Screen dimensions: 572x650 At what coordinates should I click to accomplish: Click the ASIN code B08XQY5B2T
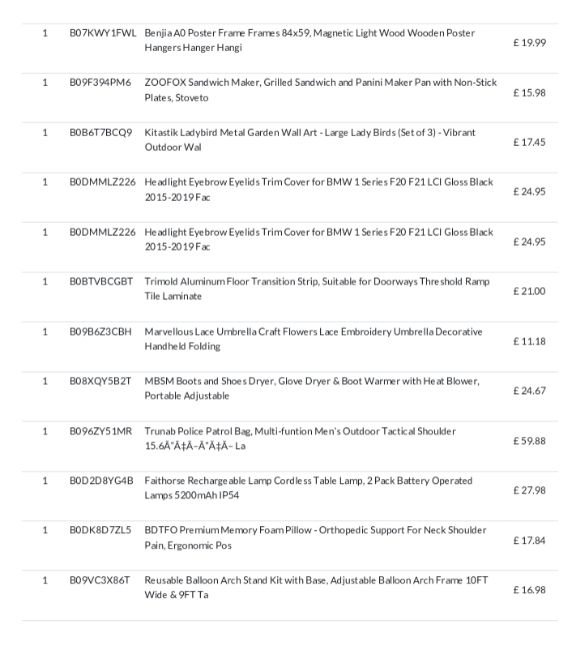click(100, 381)
